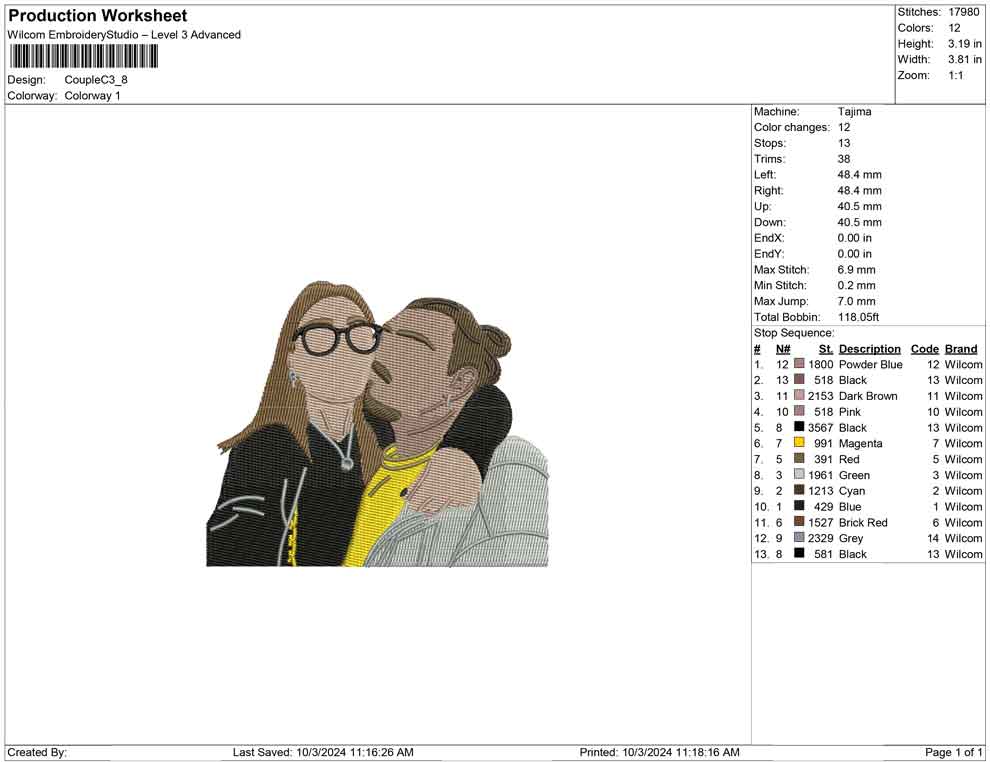Select the "Brand" column header

(961, 349)
